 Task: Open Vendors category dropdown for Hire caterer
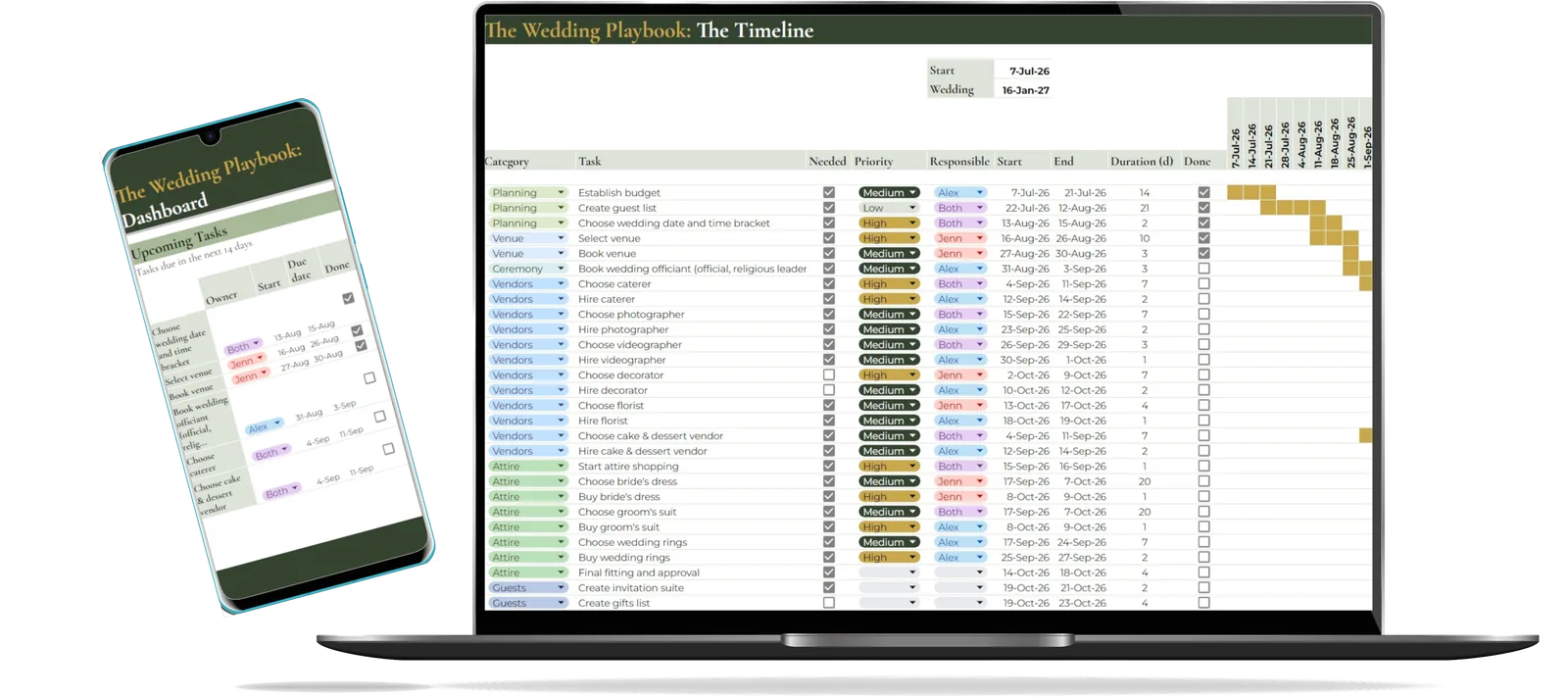coord(528,299)
